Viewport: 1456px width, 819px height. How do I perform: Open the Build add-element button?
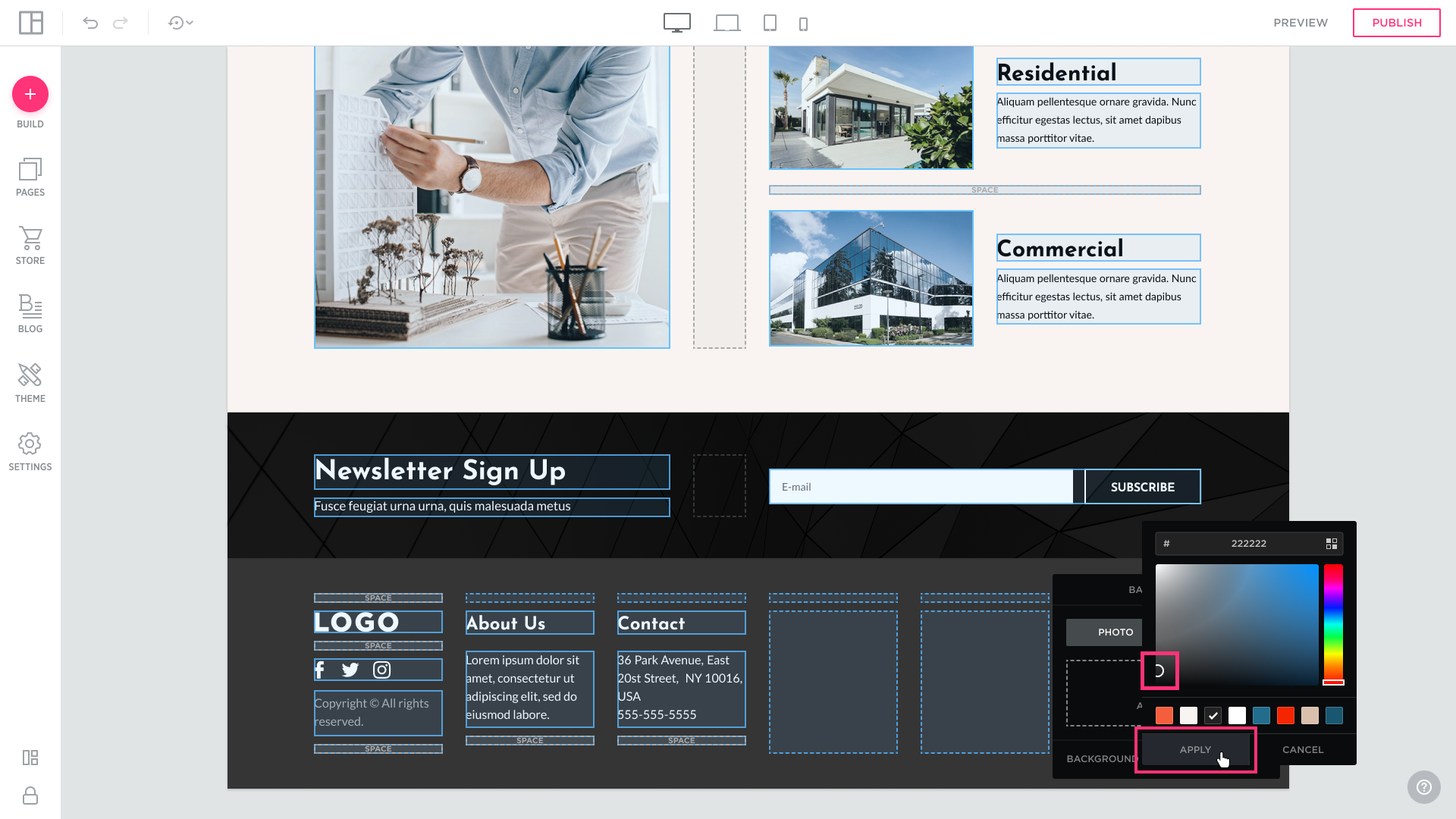point(30,94)
